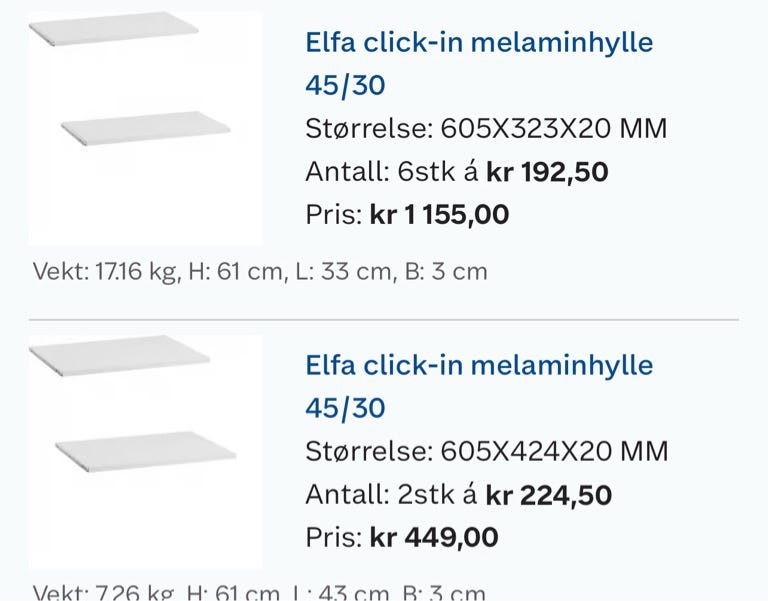This screenshot has height=601, width=768.
Task: Click the divider line between the two products
Action: 384,320
